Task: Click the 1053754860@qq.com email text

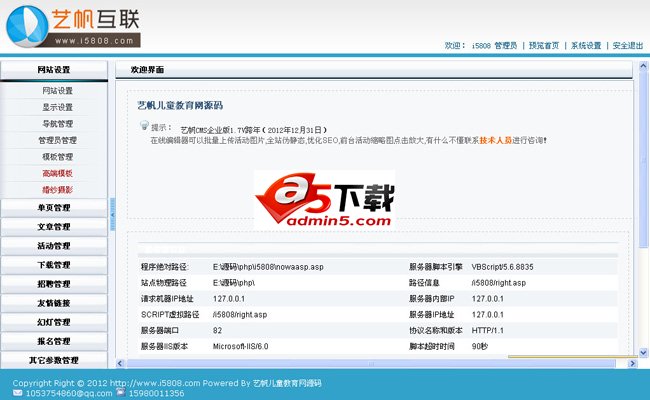Action: (69, 393)
